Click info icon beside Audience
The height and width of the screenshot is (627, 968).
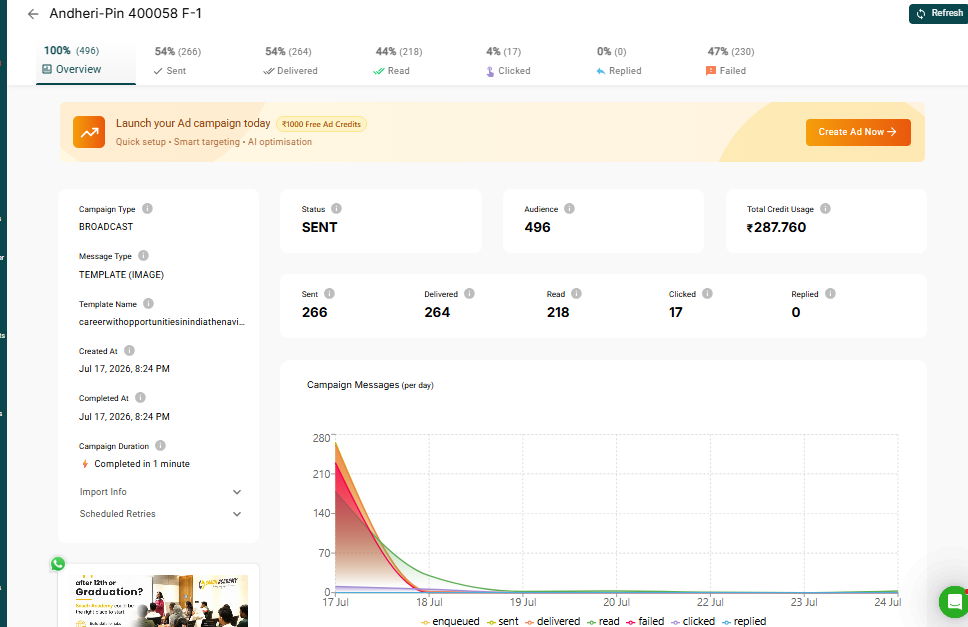click(569, 209)
